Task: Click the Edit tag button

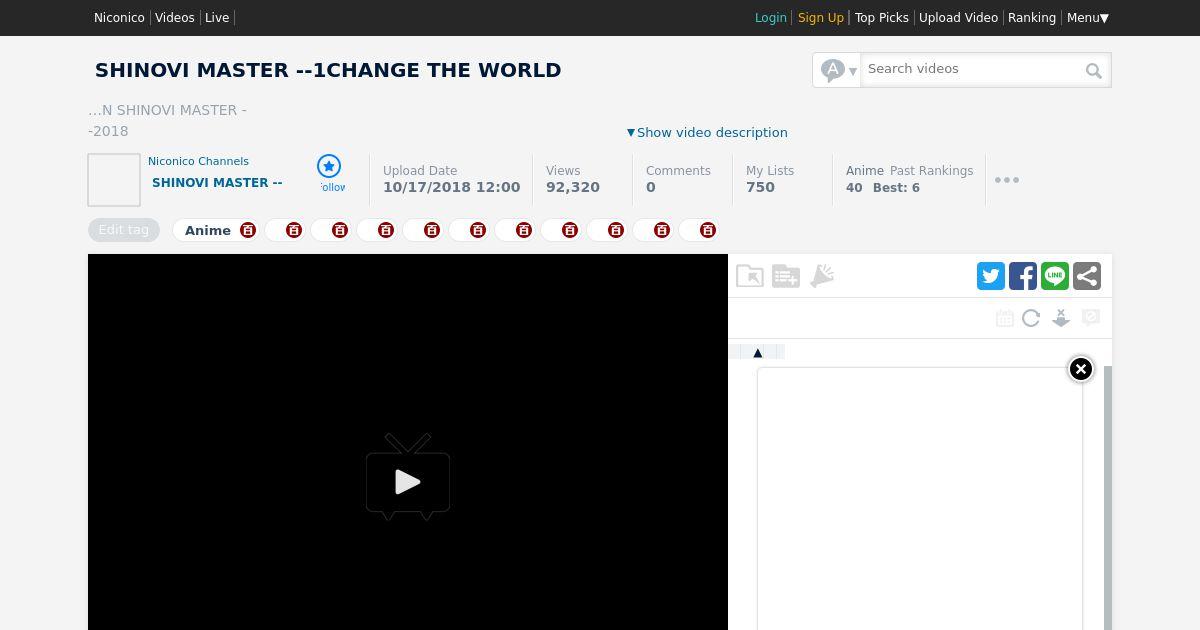Action: point(124,230)
